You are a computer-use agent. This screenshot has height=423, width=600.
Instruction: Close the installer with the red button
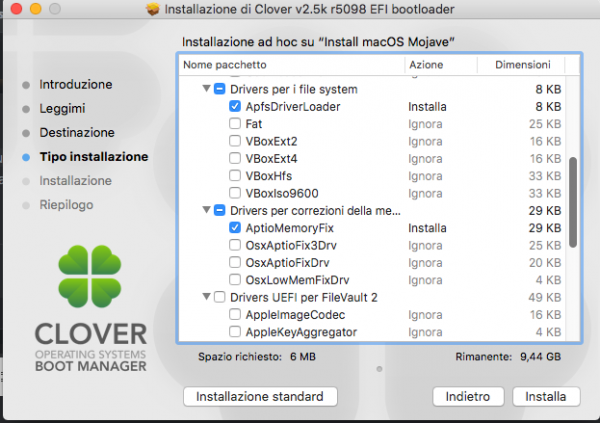16,8
